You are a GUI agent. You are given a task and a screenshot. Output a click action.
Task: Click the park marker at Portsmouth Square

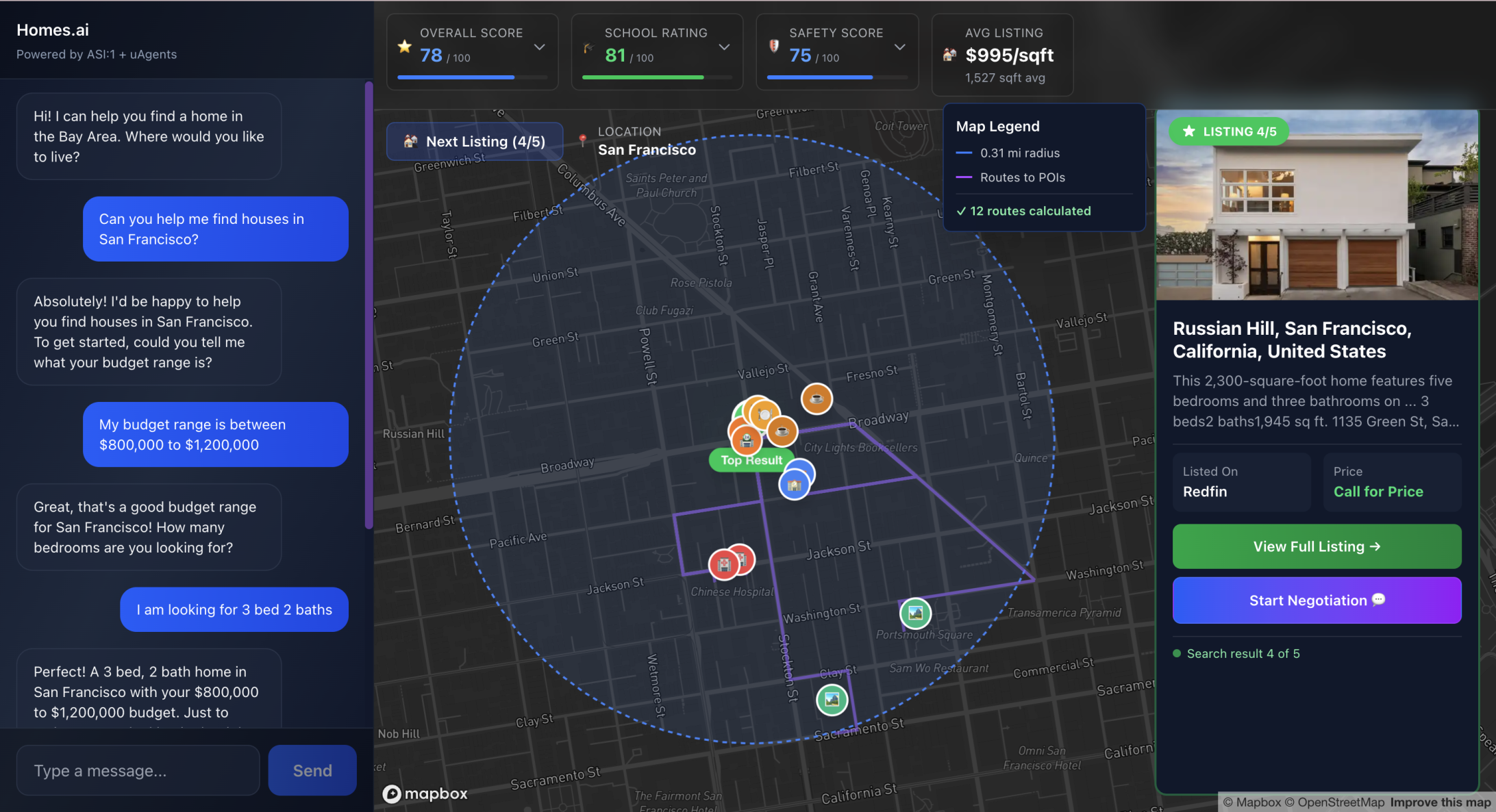click(x=915, y=613)
